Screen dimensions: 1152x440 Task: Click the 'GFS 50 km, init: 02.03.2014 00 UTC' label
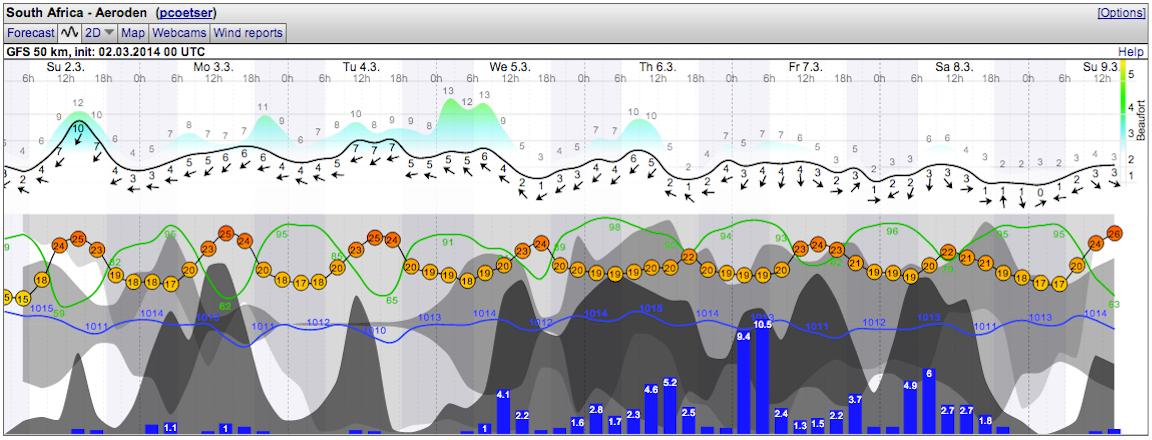pyautogui.click(x=106, y=53)
